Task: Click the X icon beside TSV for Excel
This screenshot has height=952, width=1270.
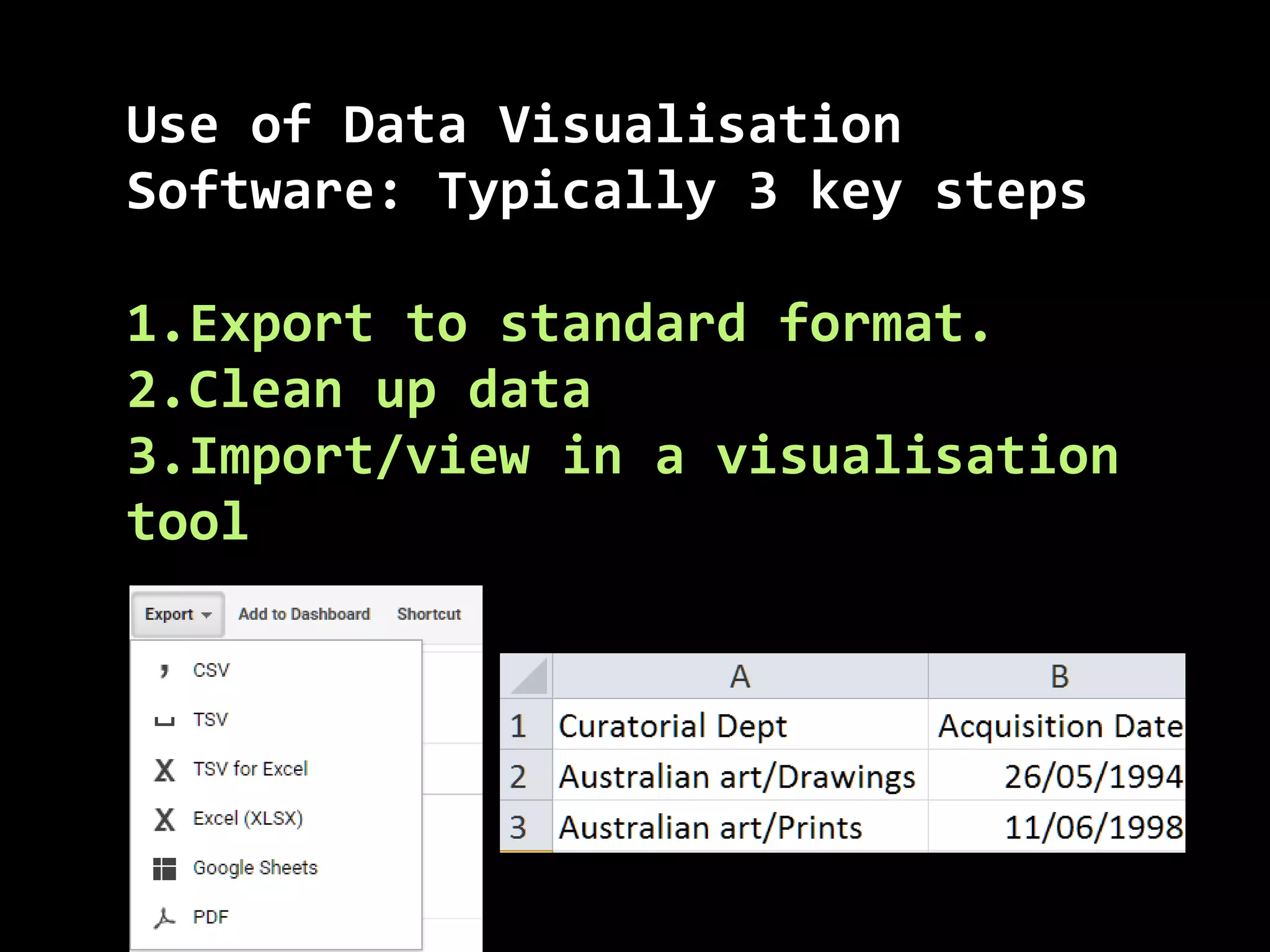Action: (x=164, y=770)
